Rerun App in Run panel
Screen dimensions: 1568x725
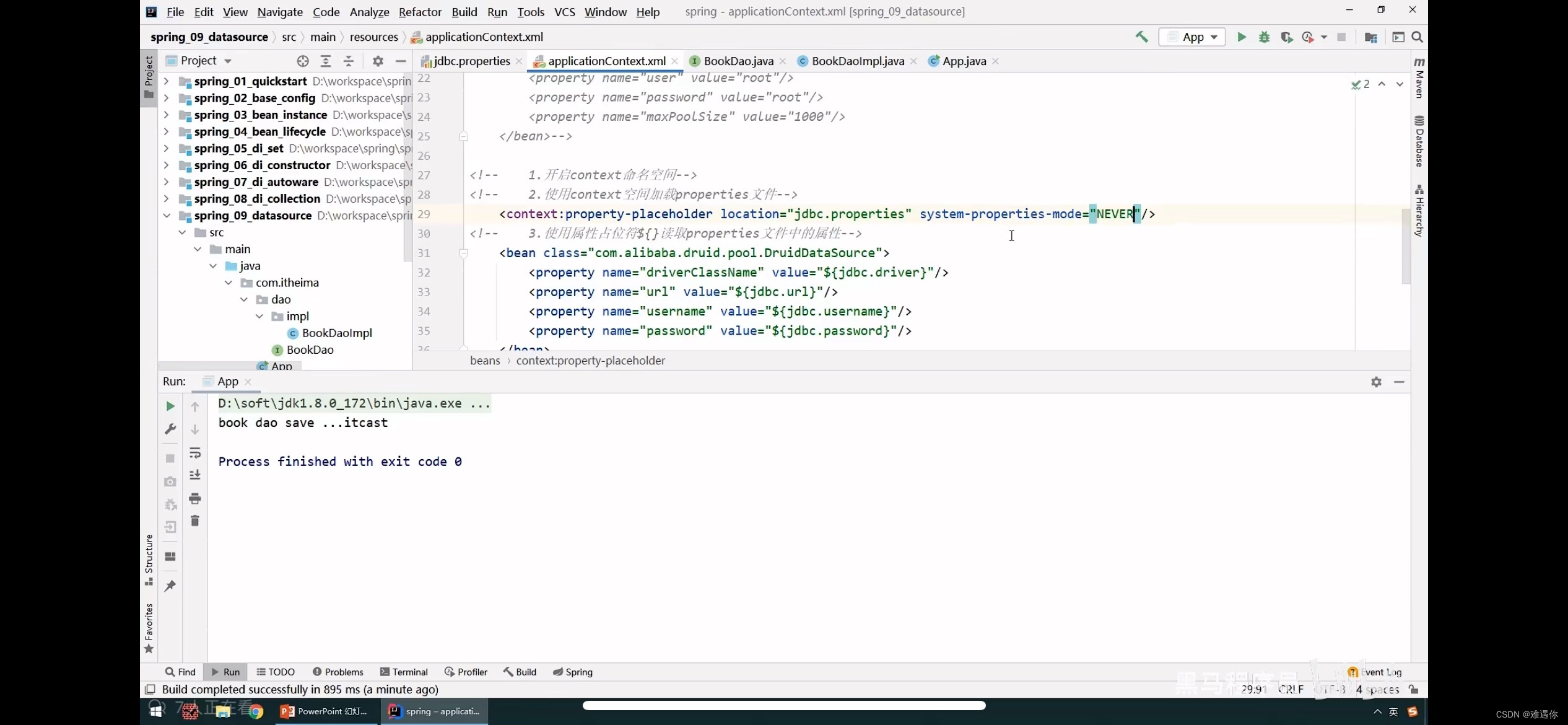pyautogui.click(x=170, y=406)
